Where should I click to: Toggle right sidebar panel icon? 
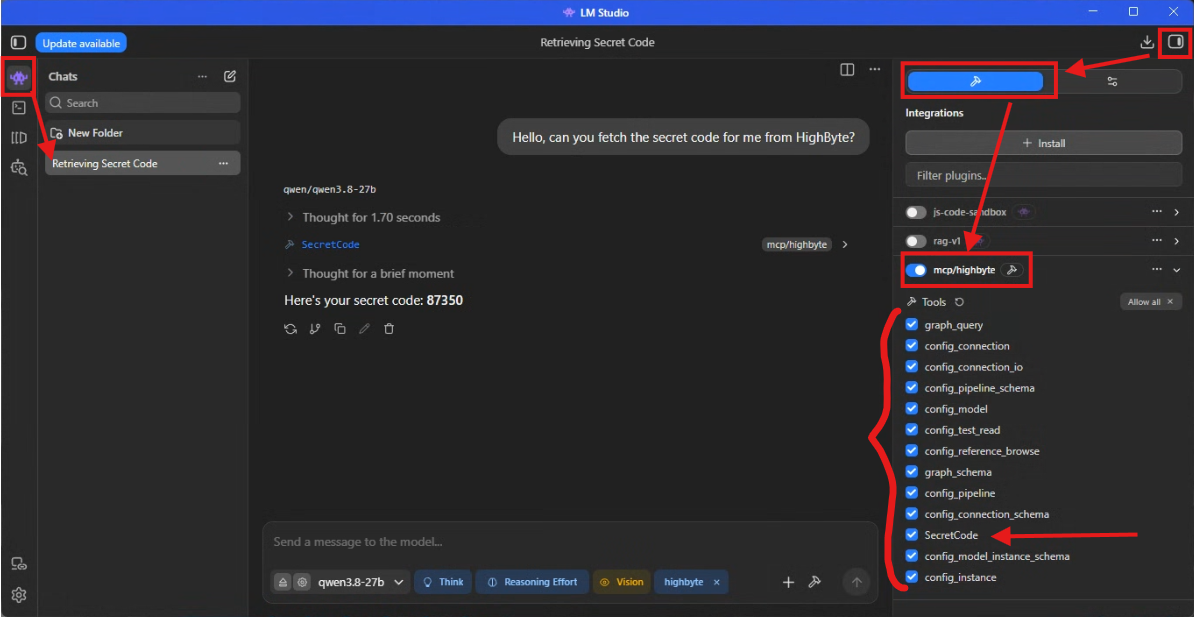pyautogui.click(x=1176, y=42)
